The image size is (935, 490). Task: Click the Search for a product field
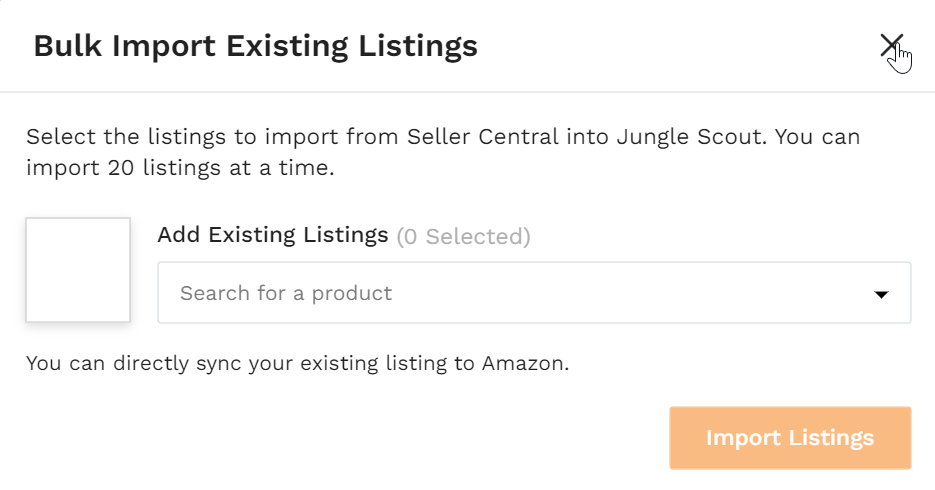click(534, 293)
